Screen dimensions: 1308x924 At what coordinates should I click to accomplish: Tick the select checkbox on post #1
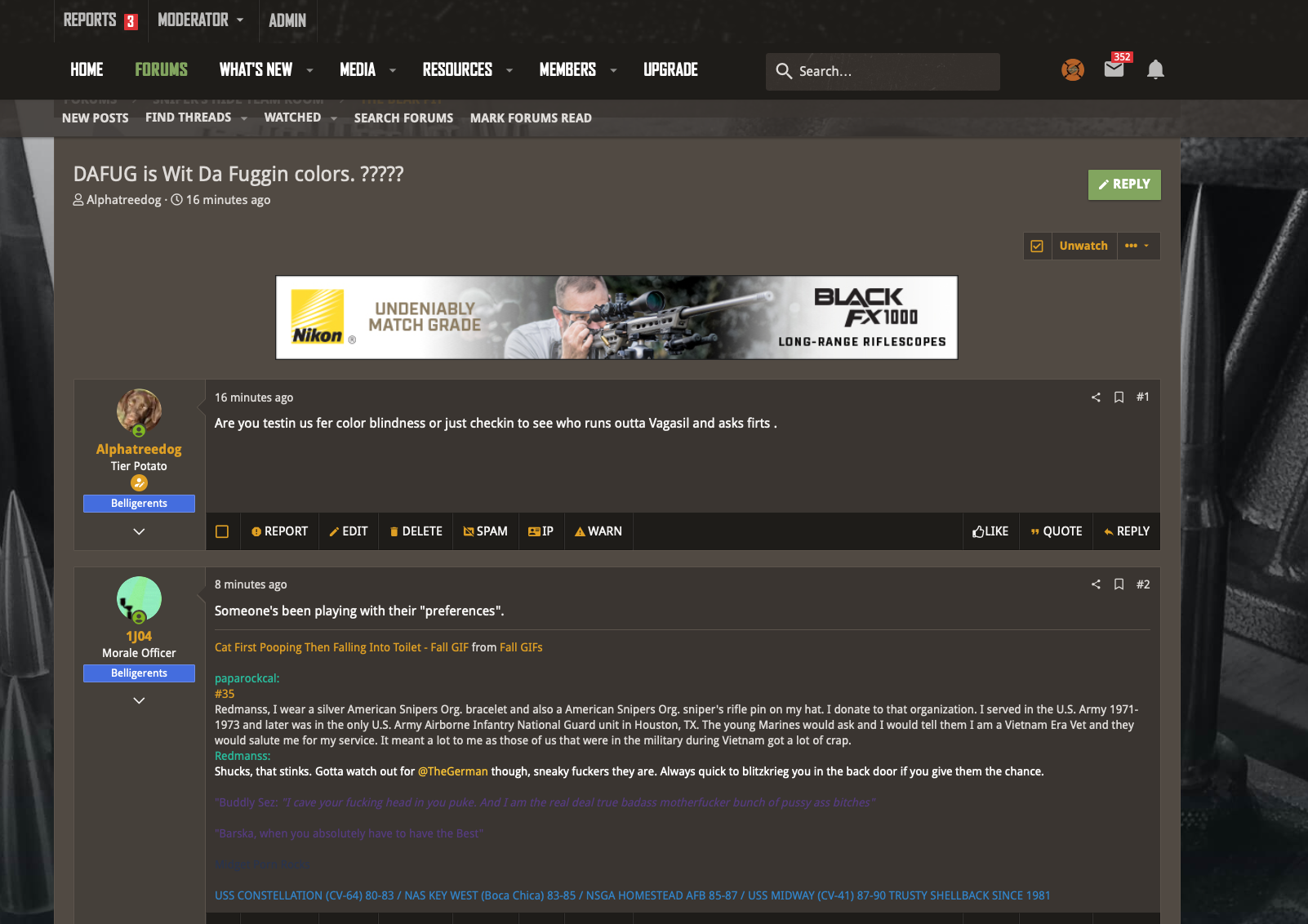[222, 531]
